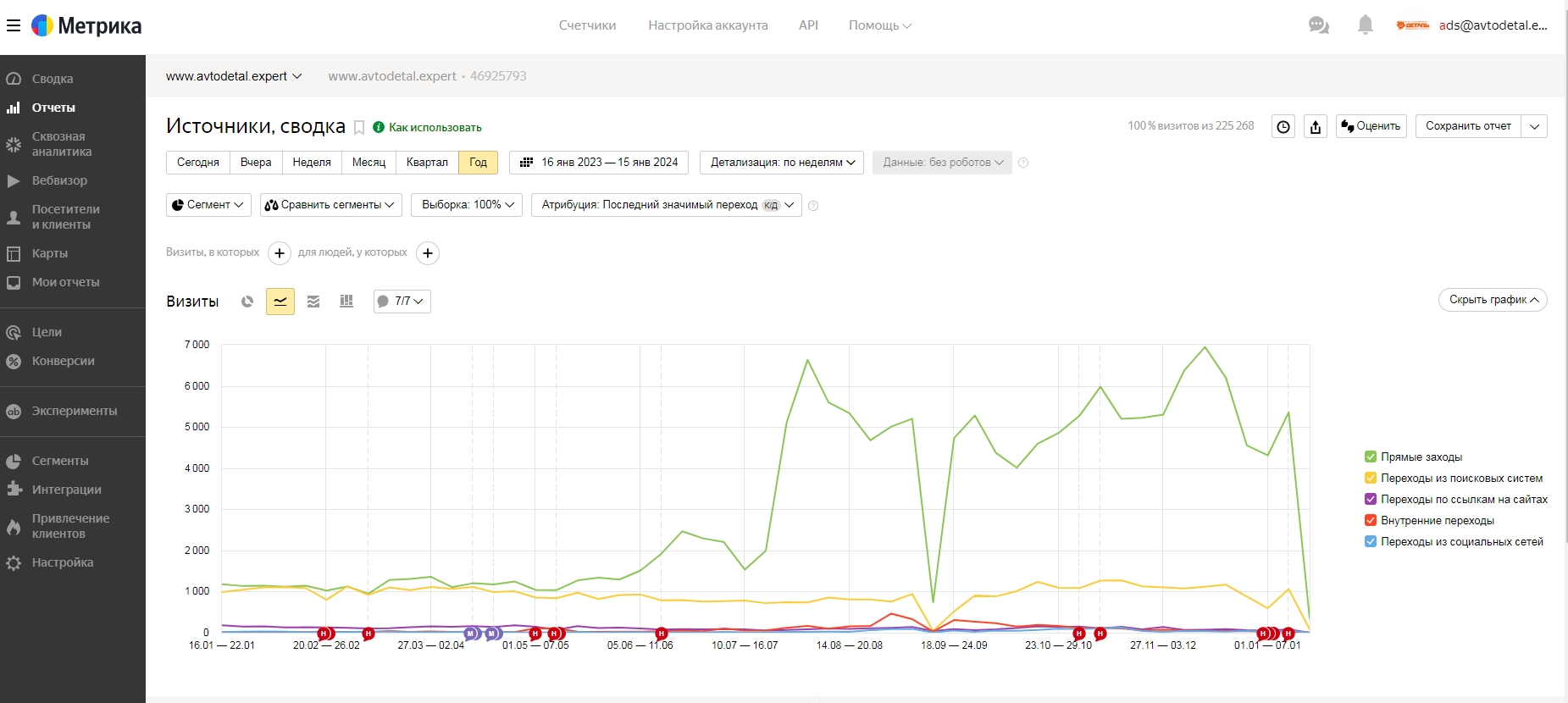1568x703 pixels.
Task: Click the date range picker field
Action: [599, 163]
